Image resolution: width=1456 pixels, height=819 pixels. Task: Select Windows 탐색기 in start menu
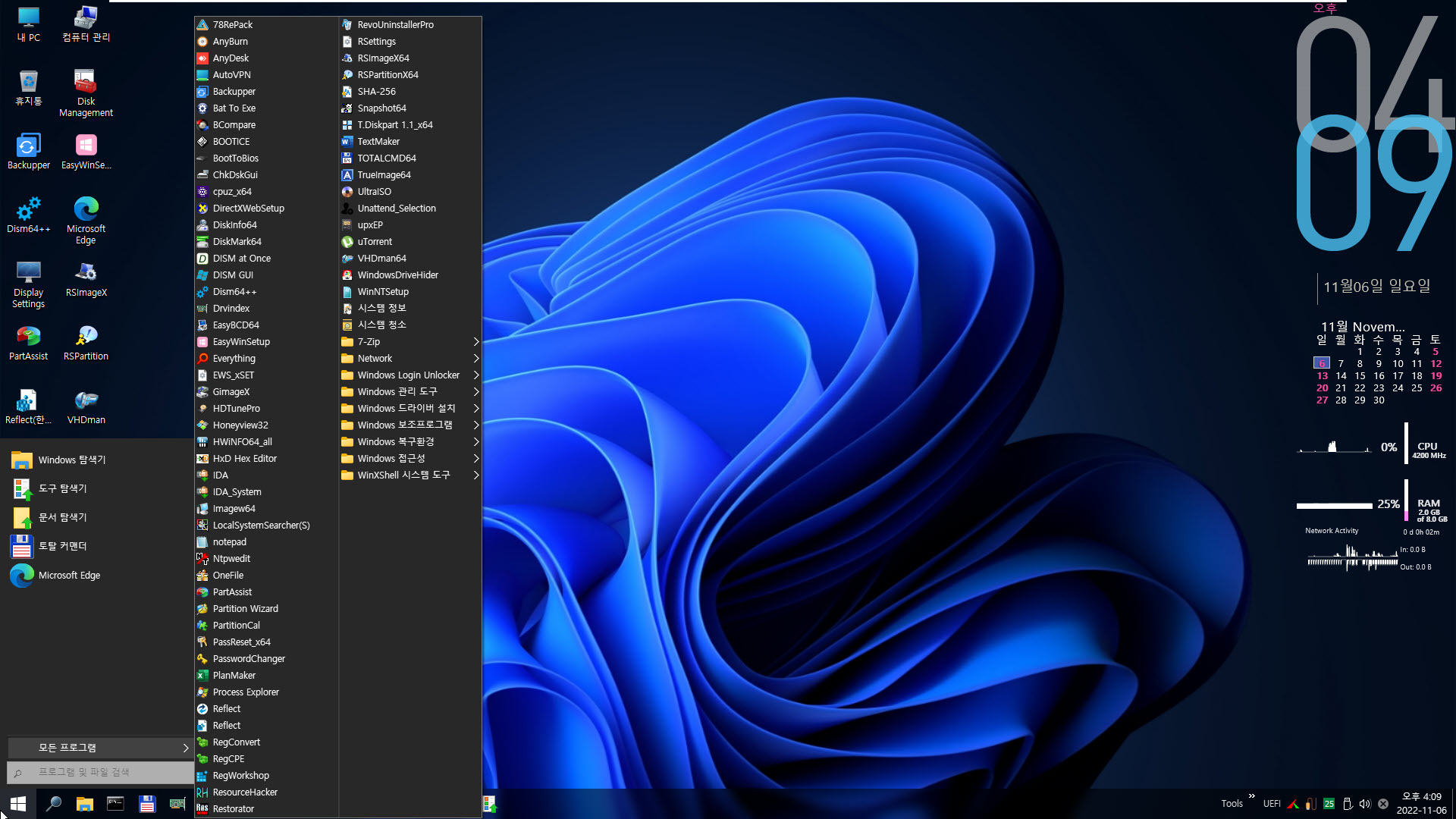pyautogui.click(x=97, y=460)
